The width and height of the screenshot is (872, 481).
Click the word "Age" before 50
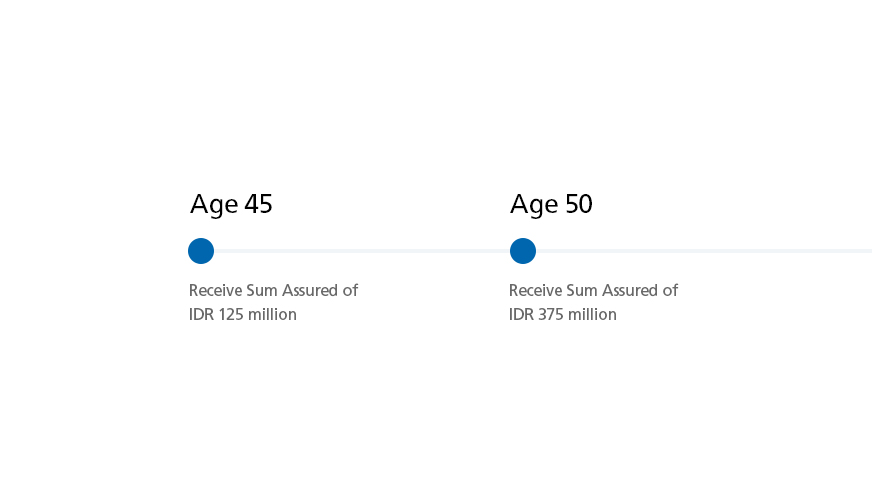(534, 205)
